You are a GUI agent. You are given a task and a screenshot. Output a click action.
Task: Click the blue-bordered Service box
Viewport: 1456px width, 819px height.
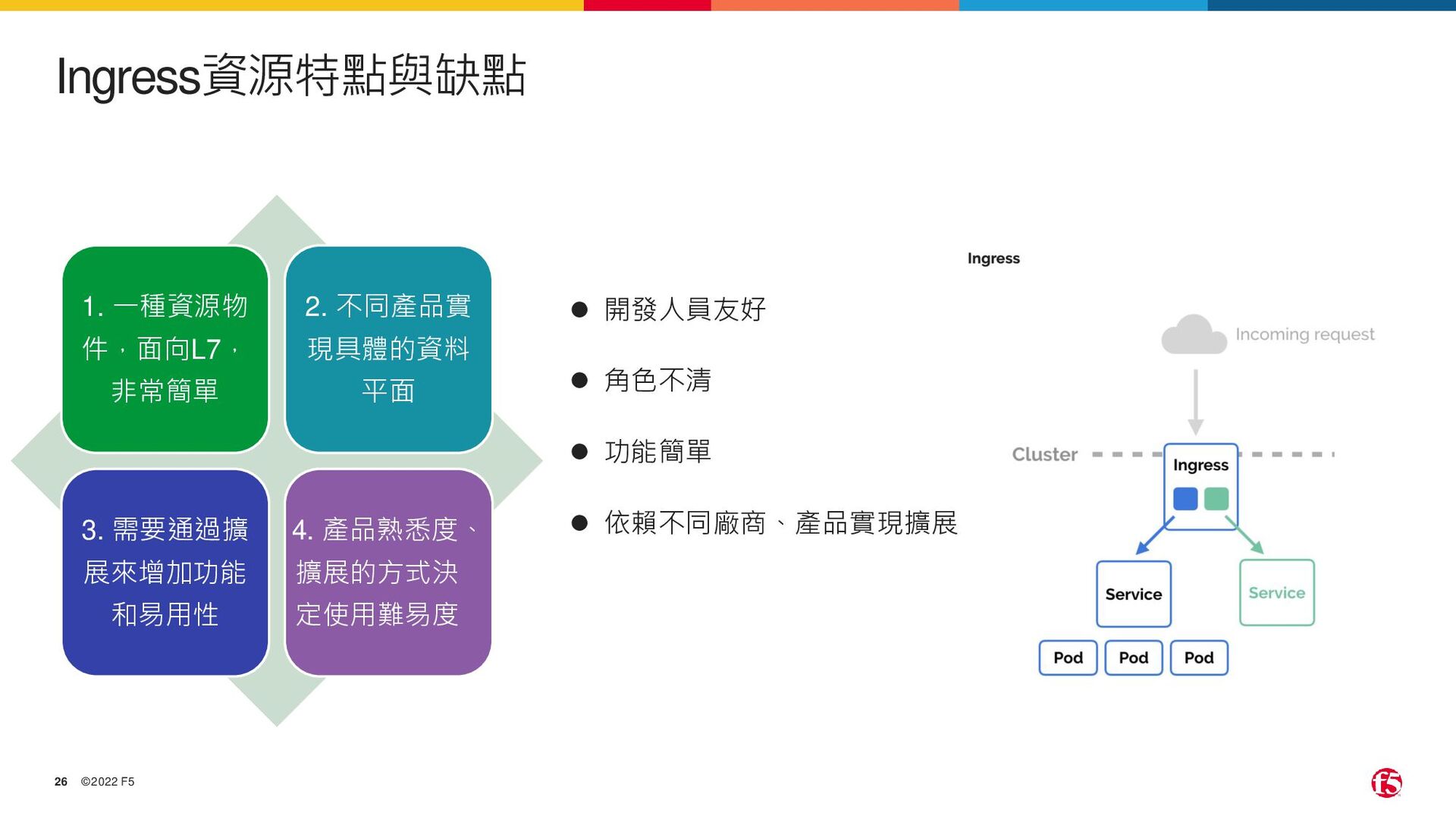pos(1134,594)
